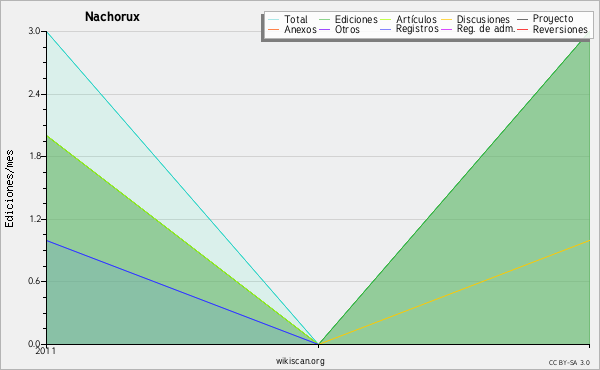
Task: Click the CC BY-SA 3.0 license text
Action: (x=569, y=363)
